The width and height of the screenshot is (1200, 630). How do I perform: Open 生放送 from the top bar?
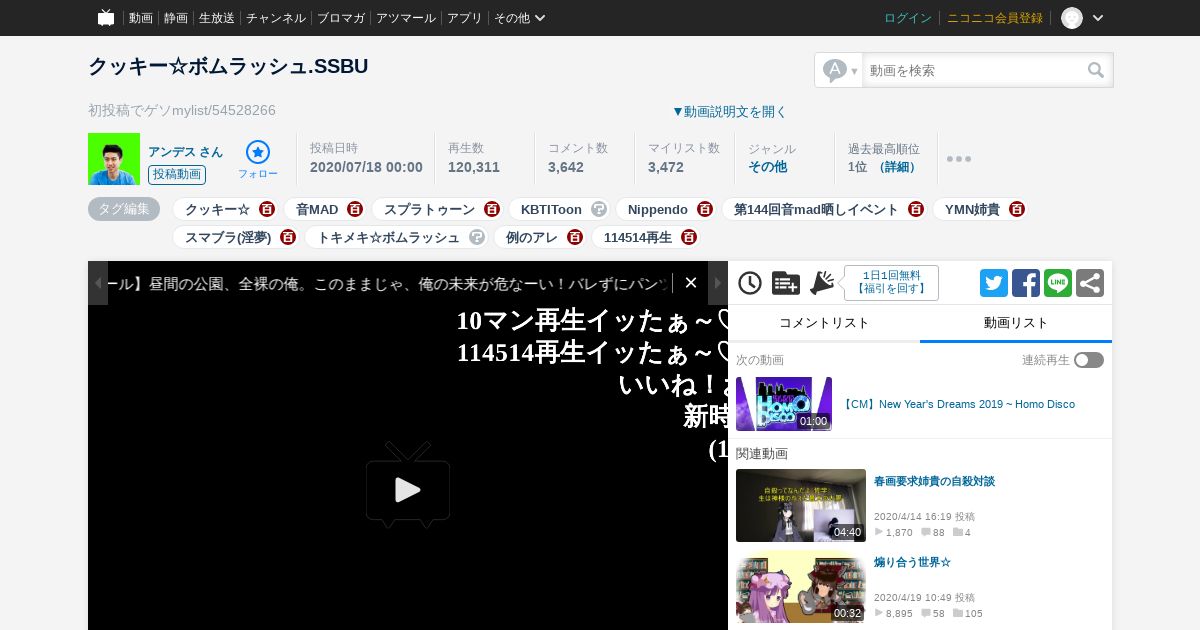coord(217,18)
